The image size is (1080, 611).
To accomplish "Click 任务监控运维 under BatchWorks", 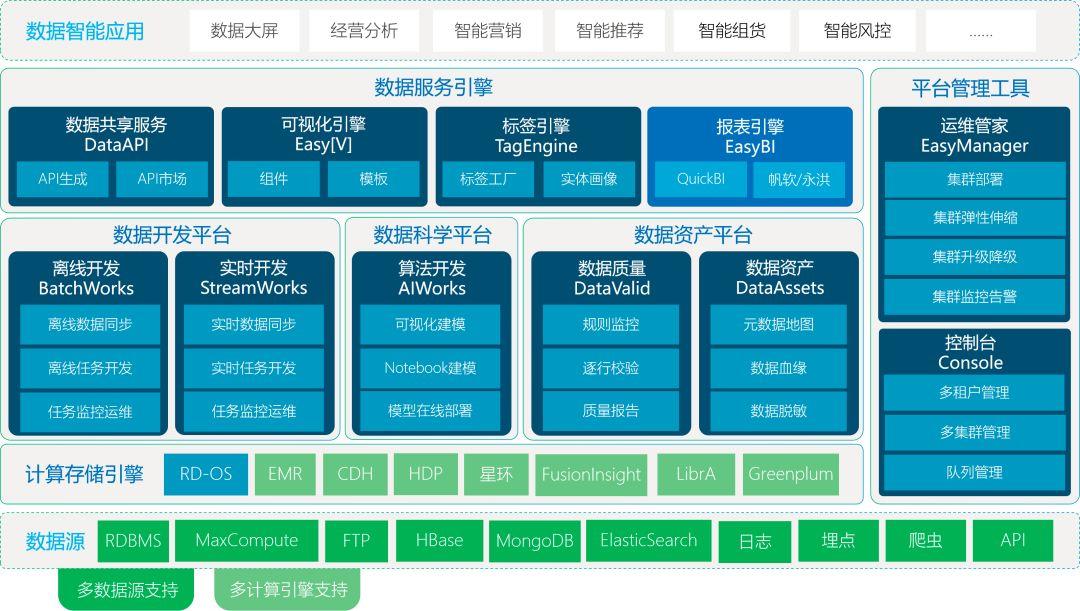I will [x=90, y=412].
